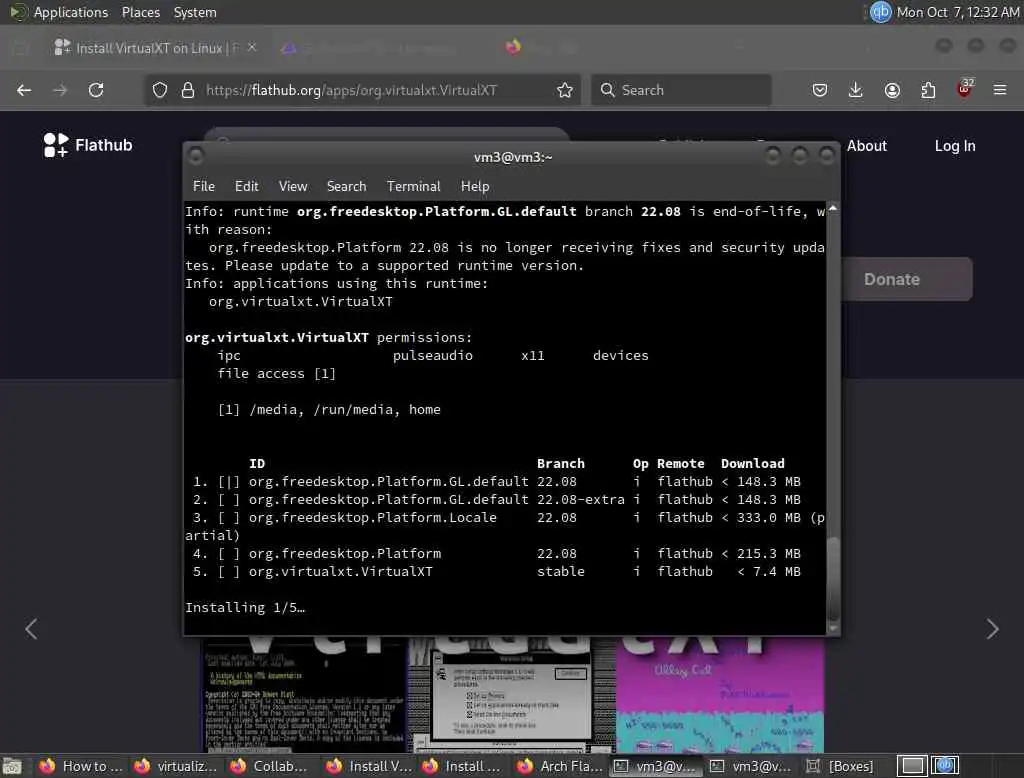Show next screenshot with right arrow
This screenshot has height=778, width=1024.
click(993, 629)
